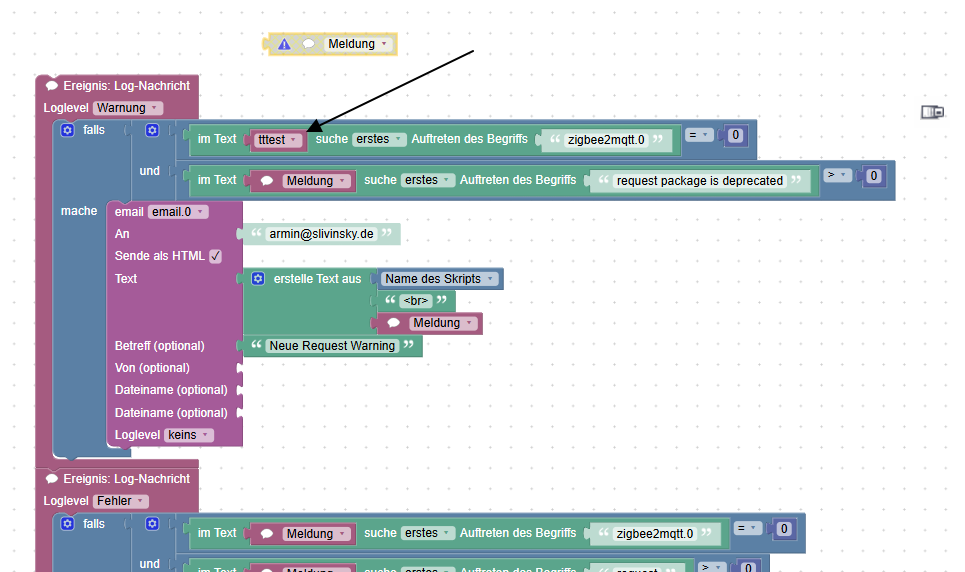Open the Loglevel Fehler dropdown

121,501
